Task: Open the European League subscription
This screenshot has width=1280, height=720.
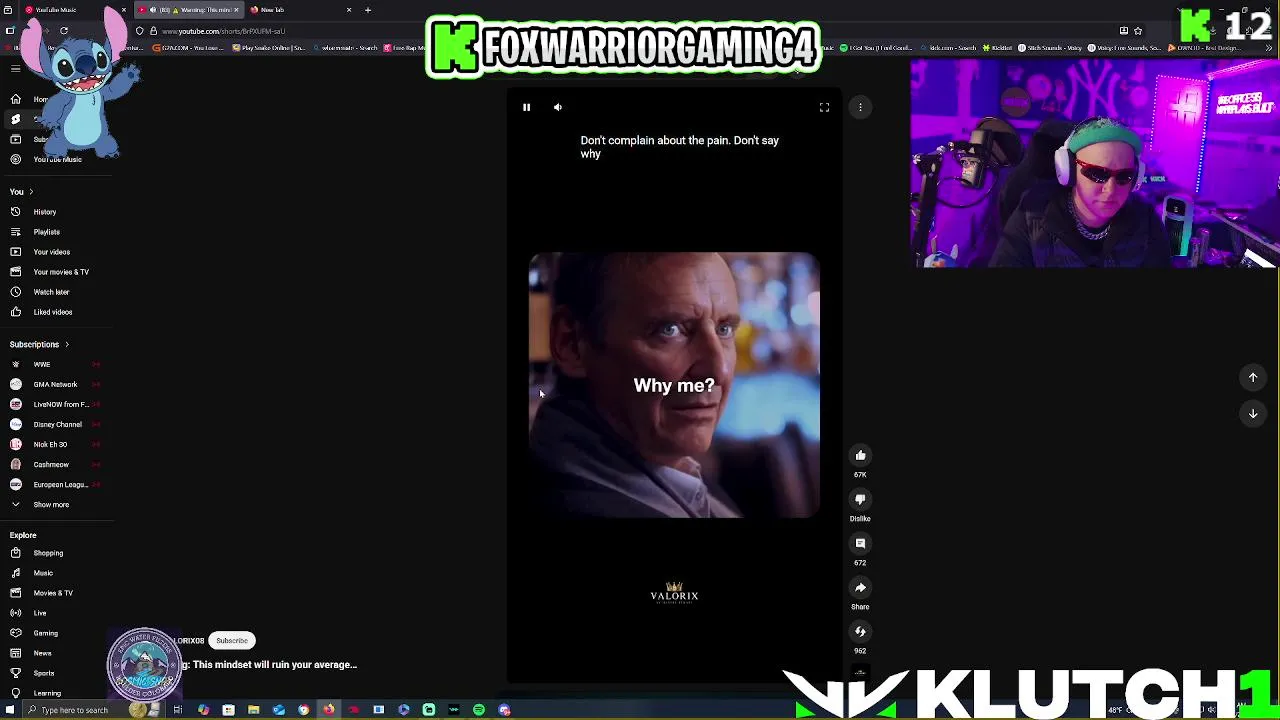Action: [60, 484]
